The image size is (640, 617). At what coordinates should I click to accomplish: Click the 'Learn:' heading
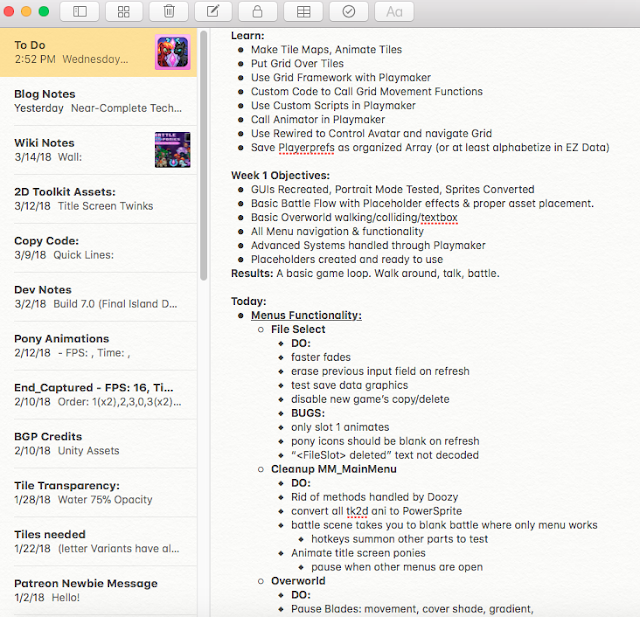point(248,36)
